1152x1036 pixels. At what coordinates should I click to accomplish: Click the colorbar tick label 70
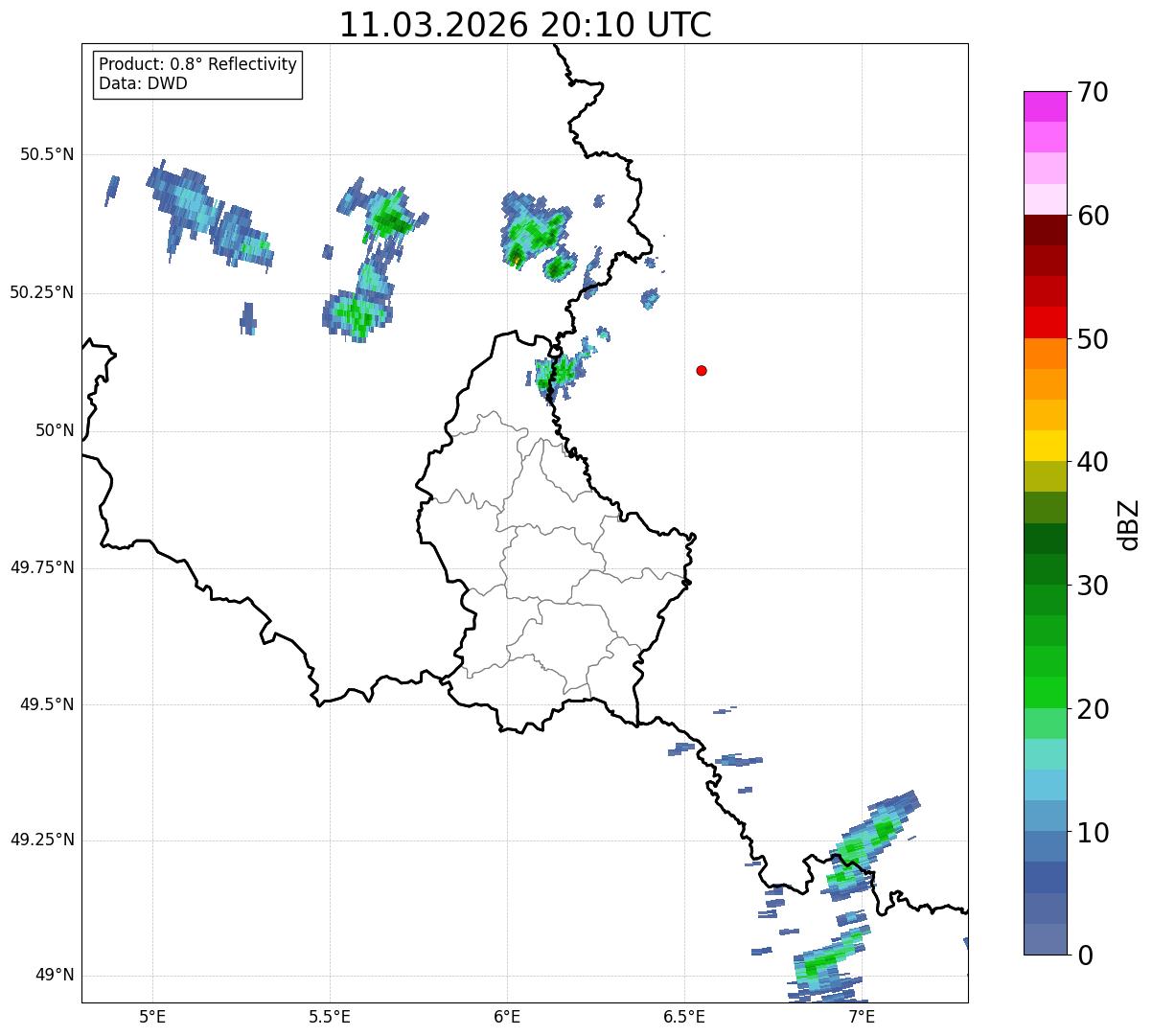coord(1093,93)
